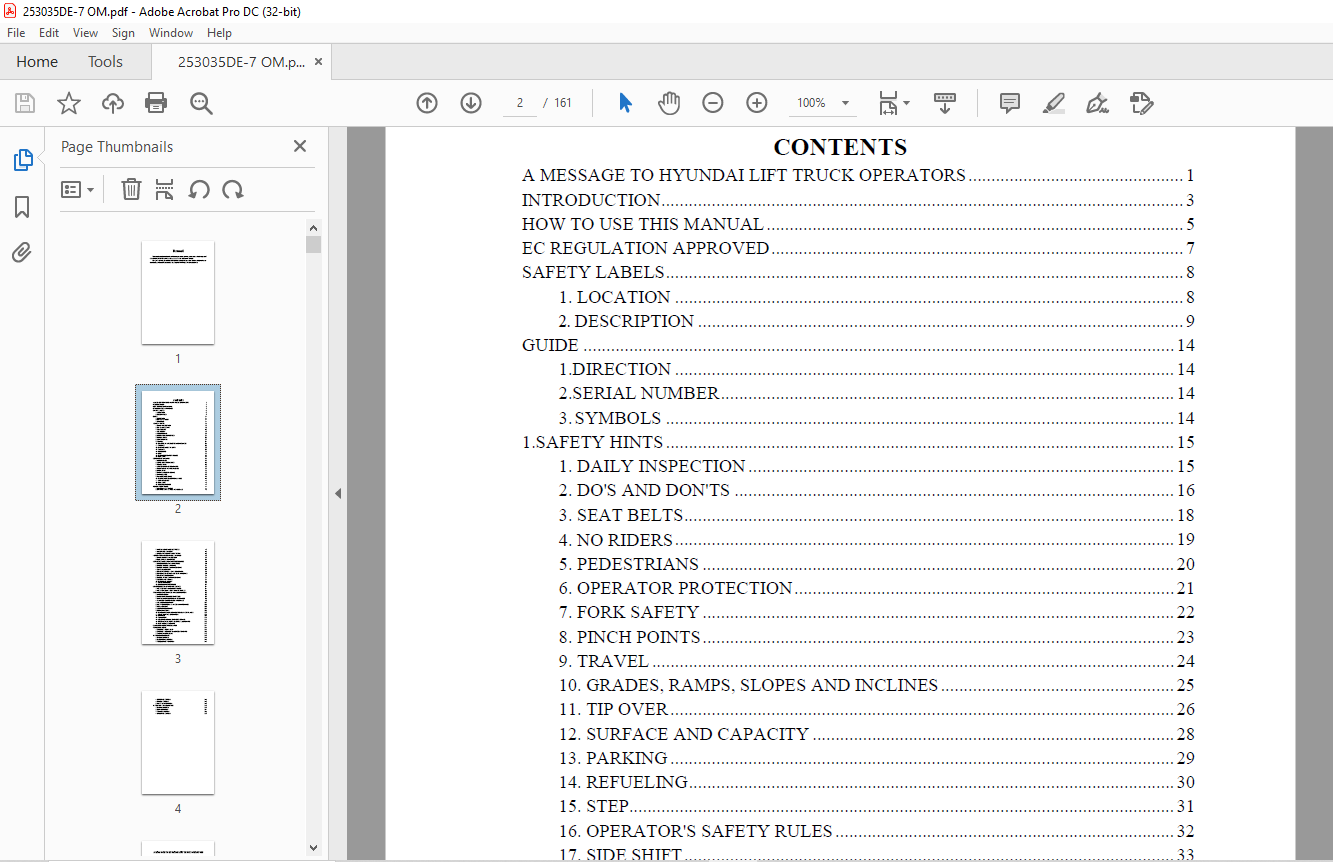Close the 253035DE-7 OM.pdf tab
Image resolution: width=1333 pixels, height=862 pixels.
pos(319,62)
